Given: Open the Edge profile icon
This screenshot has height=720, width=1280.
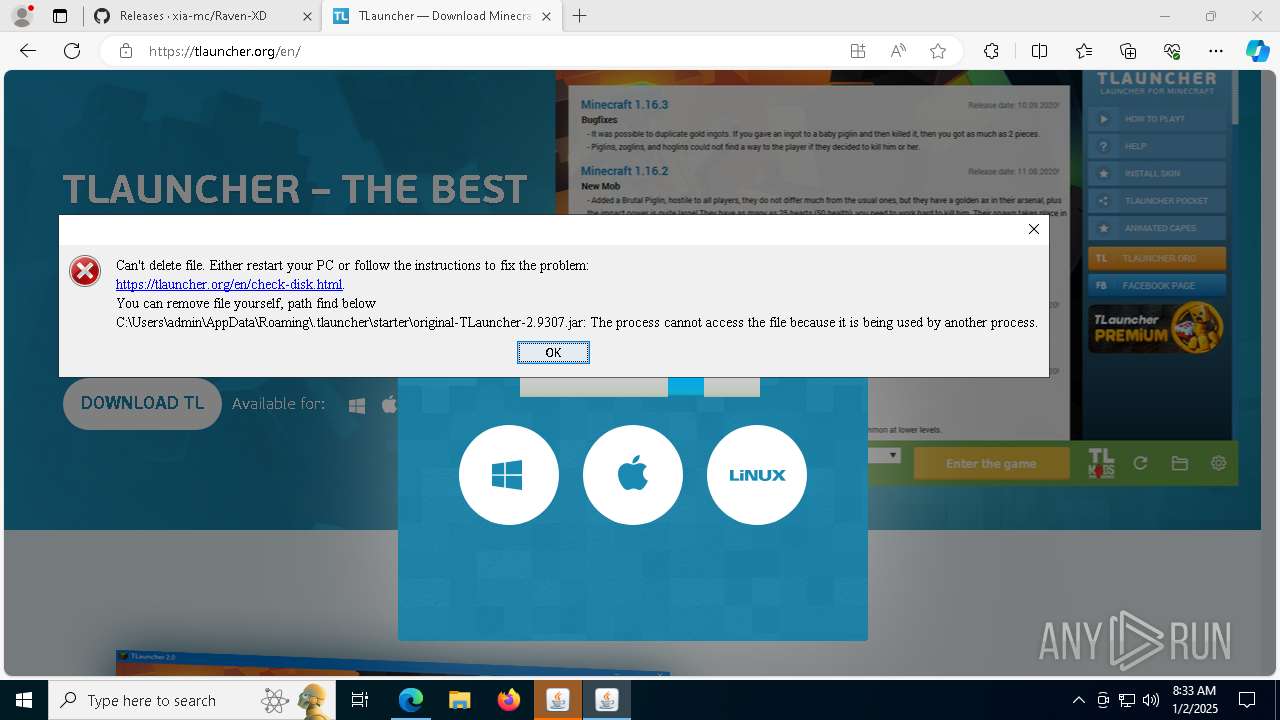Looking at the screenshot, I should tap(21, 16).
